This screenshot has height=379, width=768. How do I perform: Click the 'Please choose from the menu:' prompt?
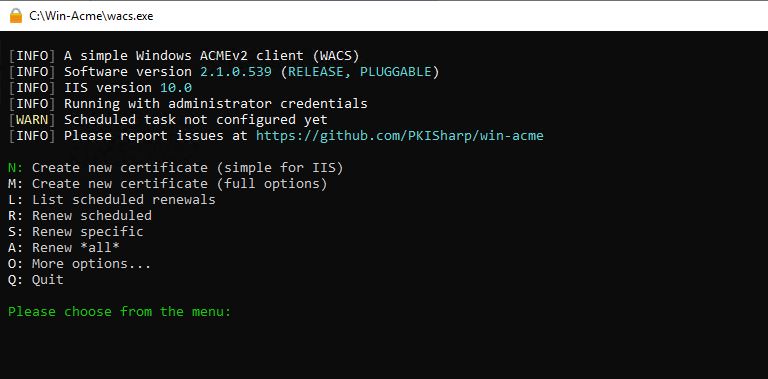[x=120, y=312]
